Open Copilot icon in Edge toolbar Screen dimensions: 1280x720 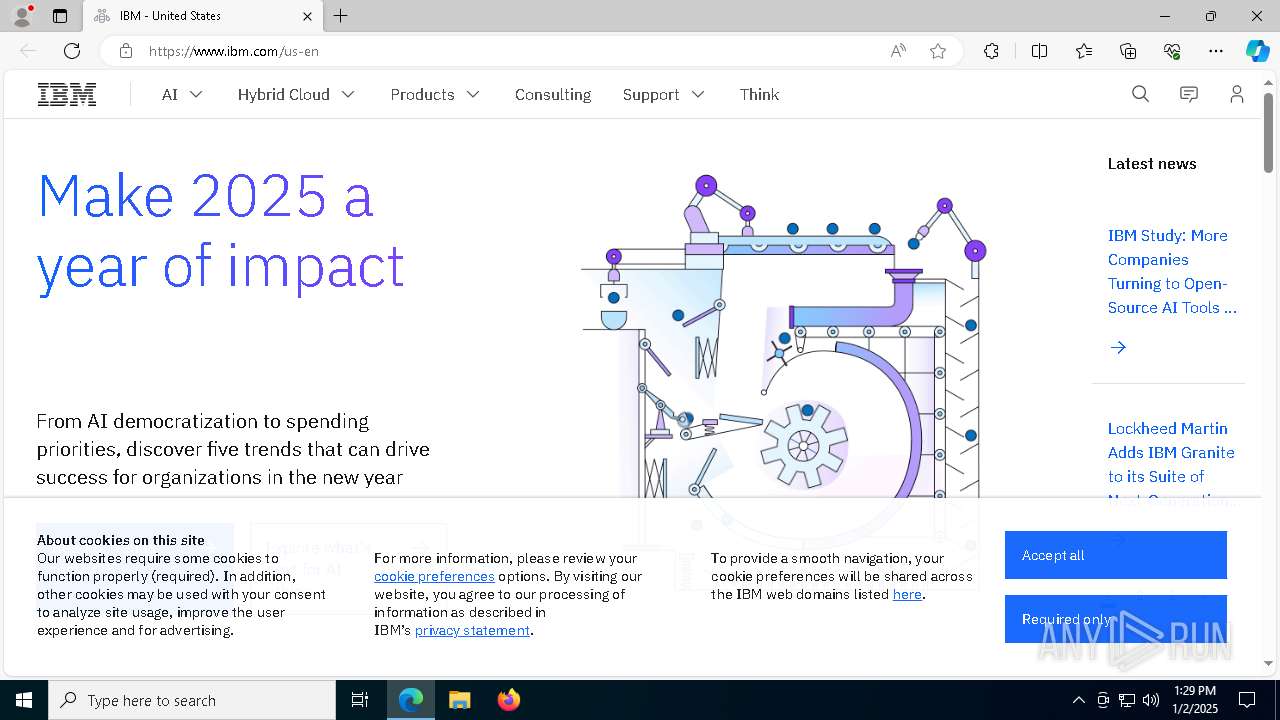1257,51
